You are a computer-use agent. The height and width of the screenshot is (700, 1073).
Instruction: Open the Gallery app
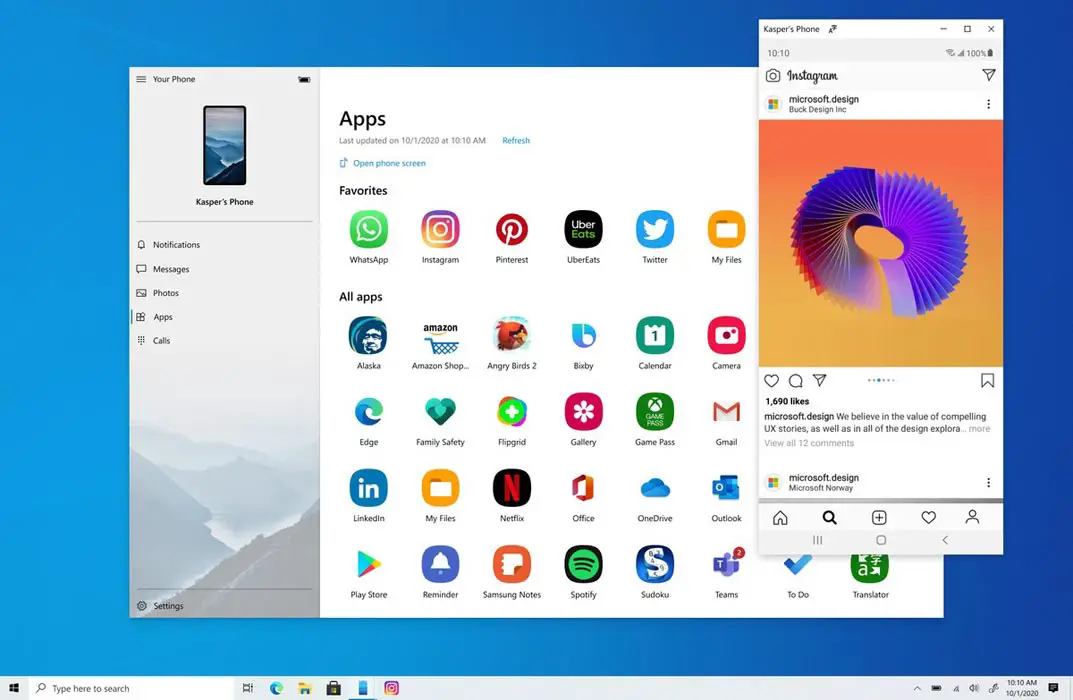coord(583,412)
